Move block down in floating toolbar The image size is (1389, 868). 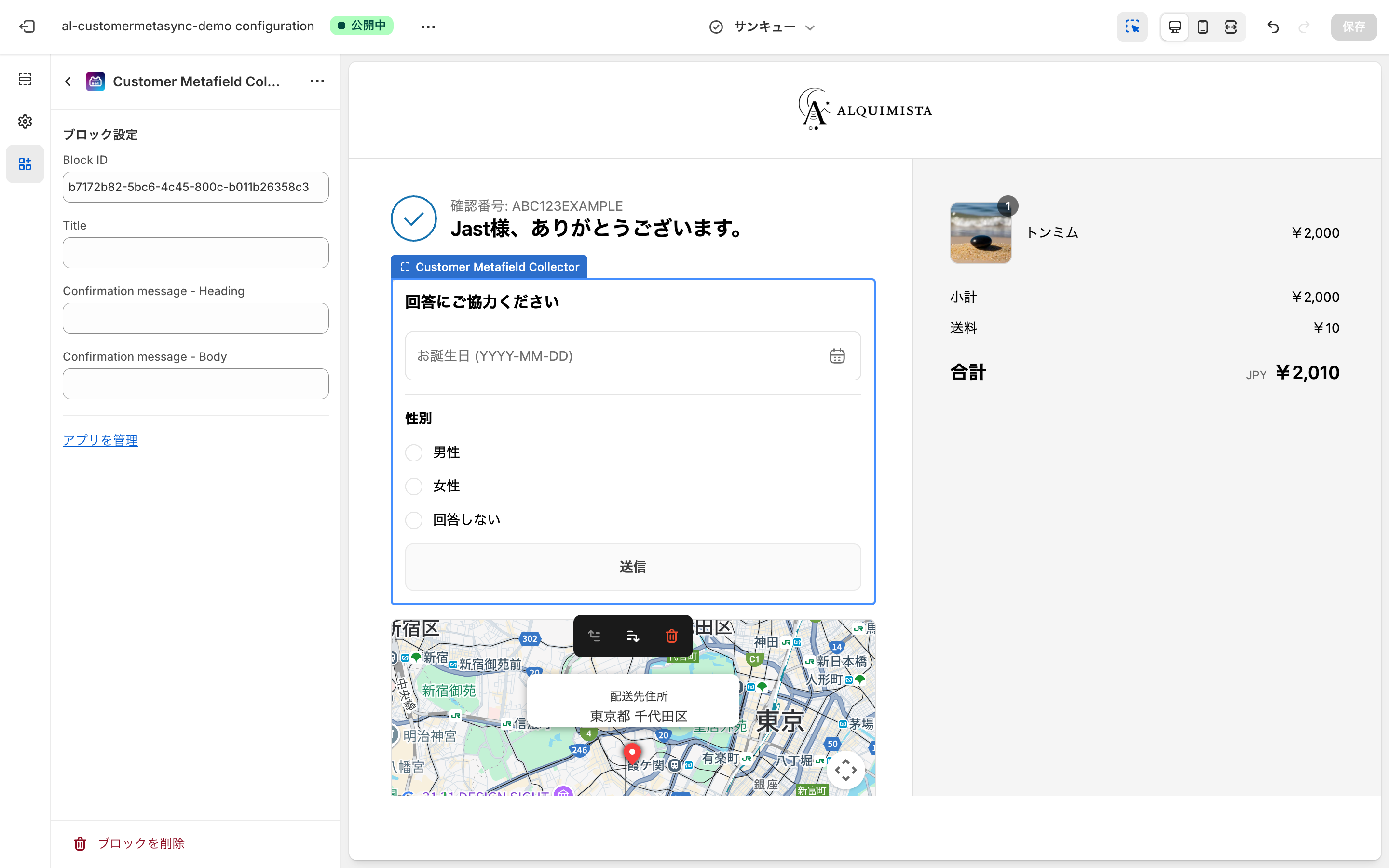coord(632,636)
